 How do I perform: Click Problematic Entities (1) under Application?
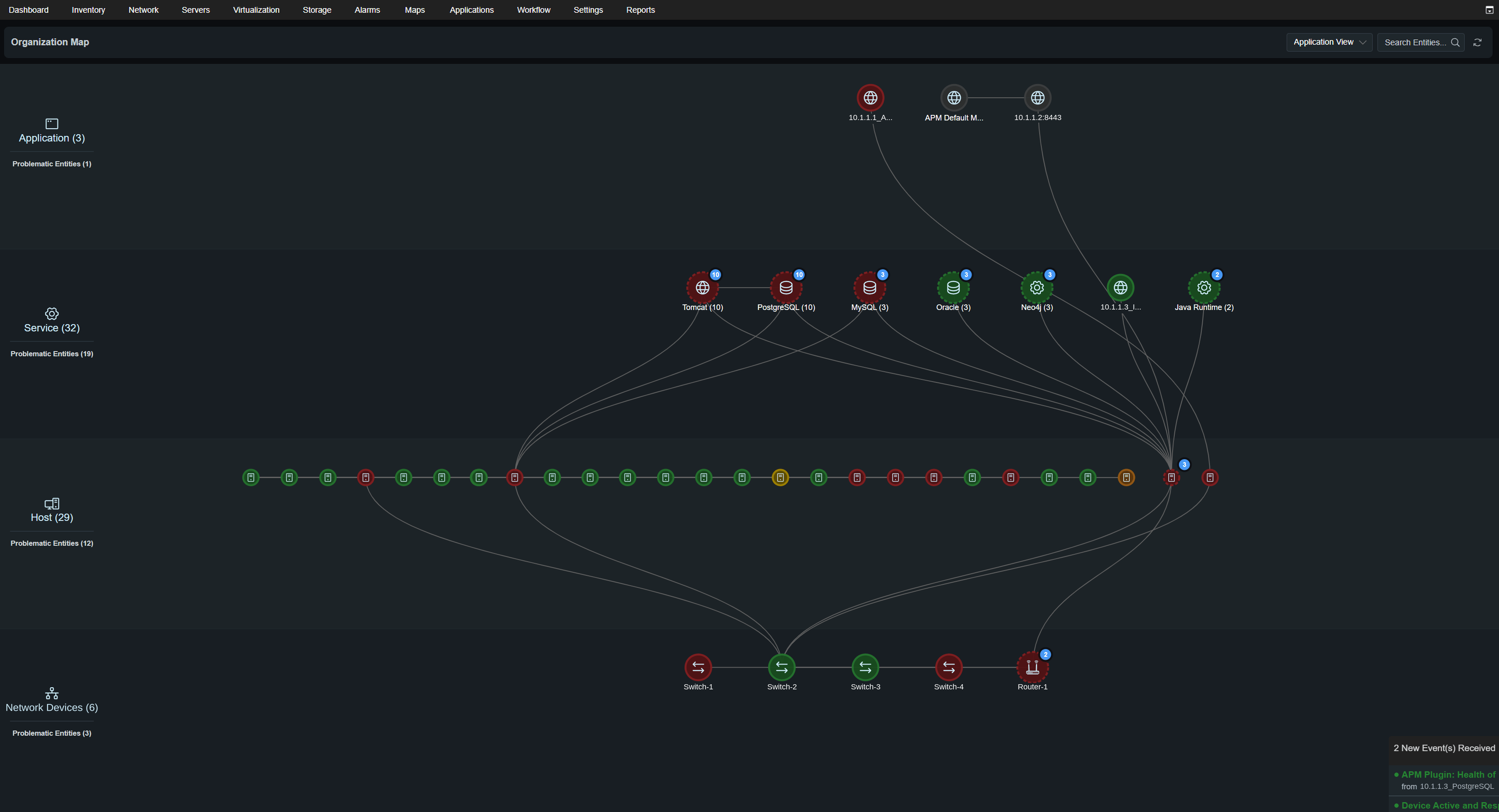pyautogui.click(x=52, y=164)
